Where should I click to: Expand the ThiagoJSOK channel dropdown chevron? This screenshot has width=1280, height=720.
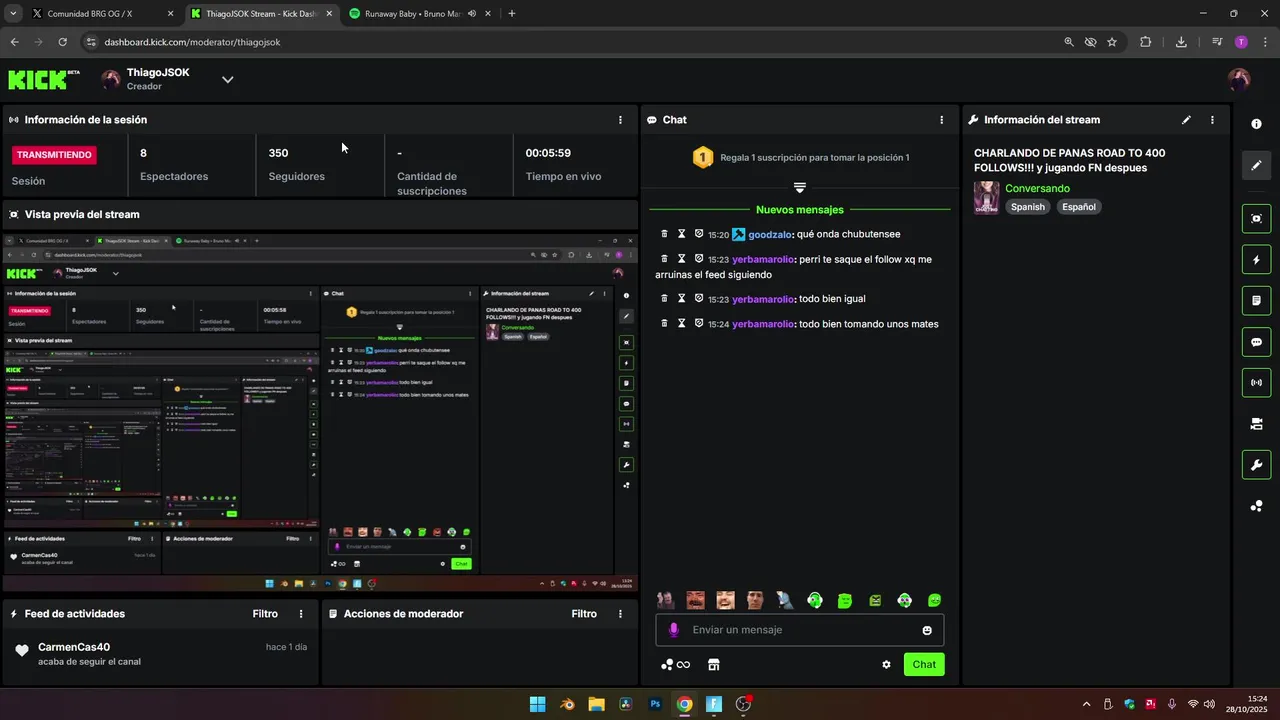click(227, 79)
